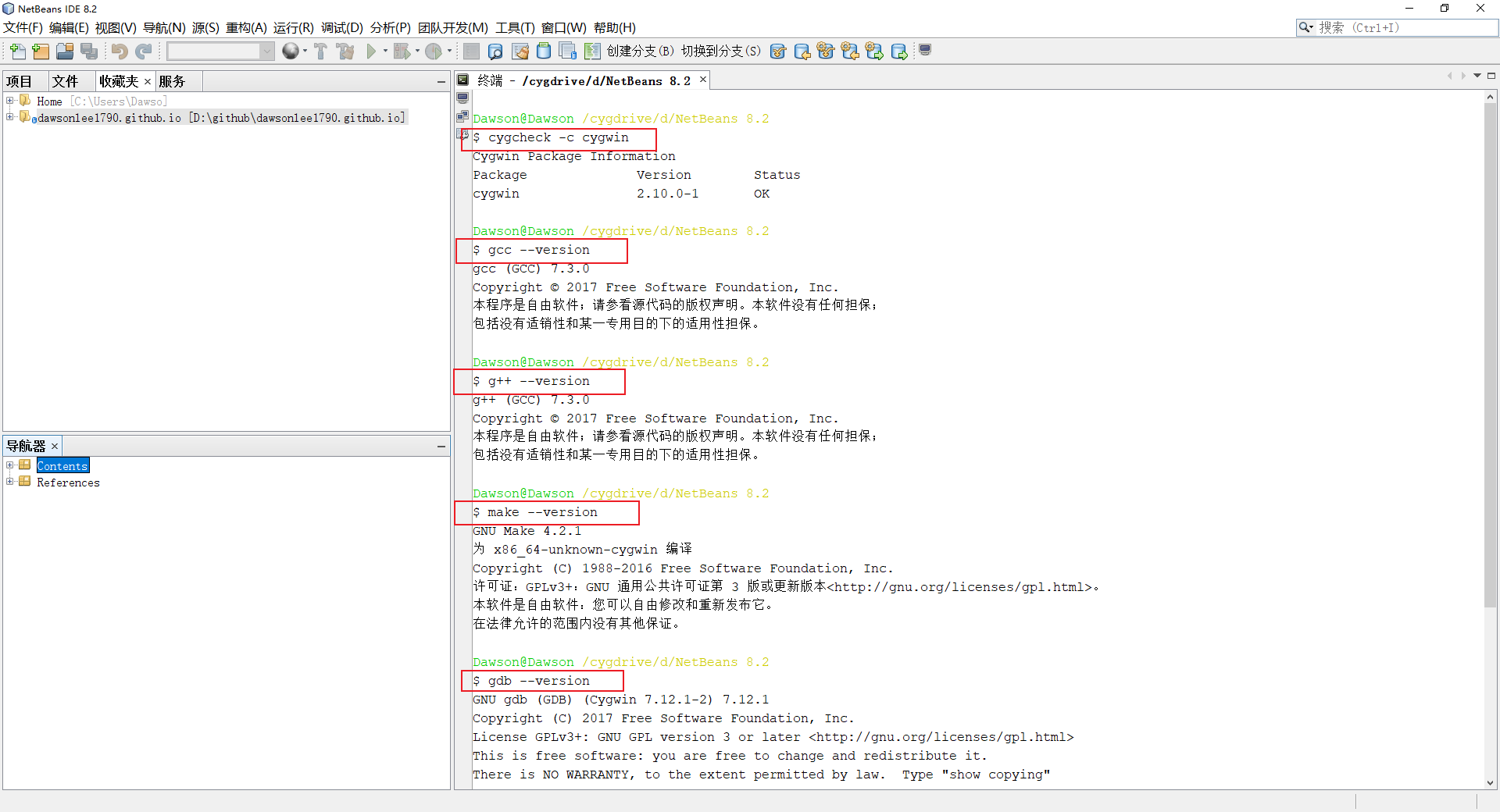
Task: Open the Run Project dropdown arrow
Action: coord(385,52)
